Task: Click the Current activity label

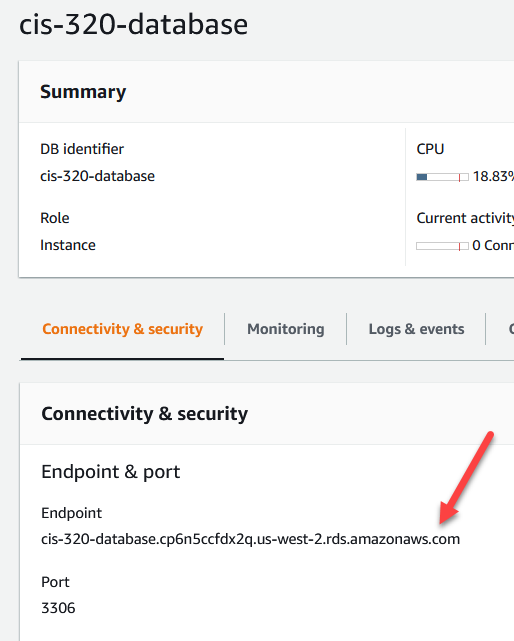Action: click(x=465, y=218)
